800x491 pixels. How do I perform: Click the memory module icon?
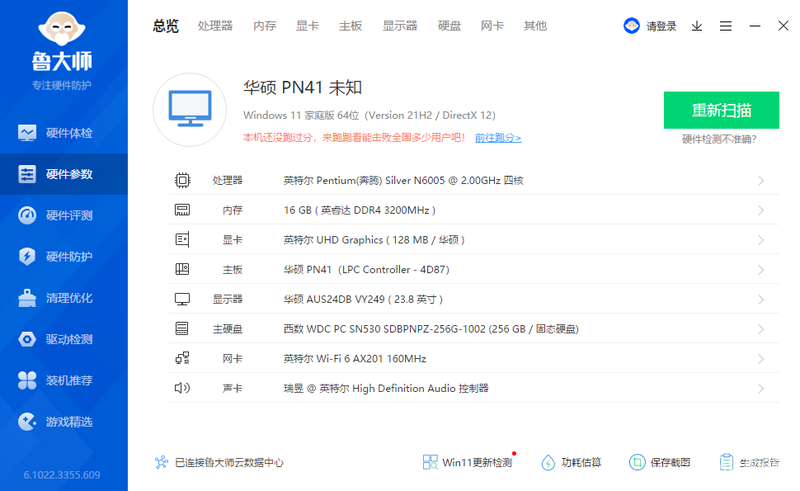click(x=182, y=210)
